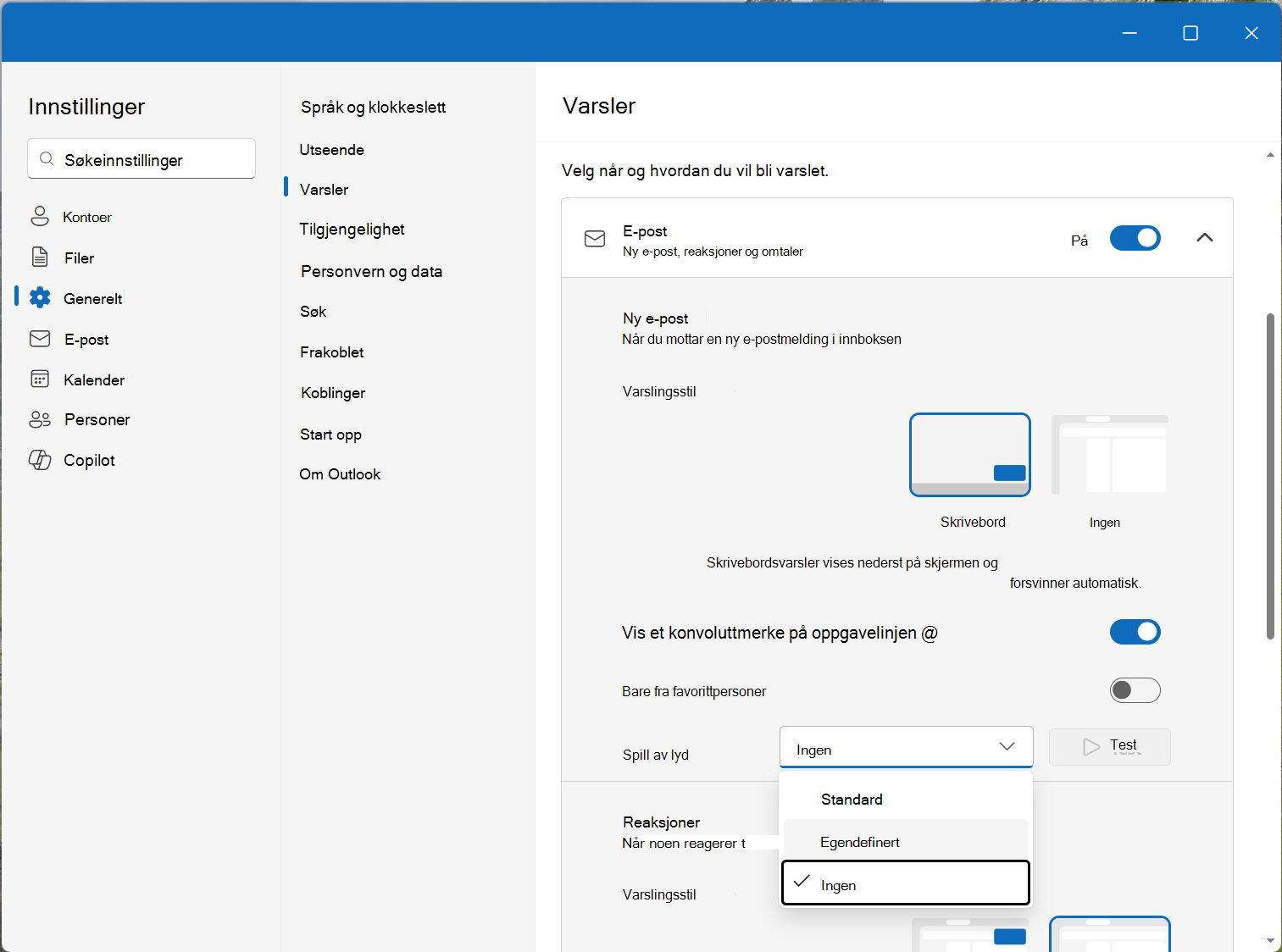The image size is (1282, 952).
Task: Select the Generelt gear icon
Action: pyautogui.click(x=40, y=297)
